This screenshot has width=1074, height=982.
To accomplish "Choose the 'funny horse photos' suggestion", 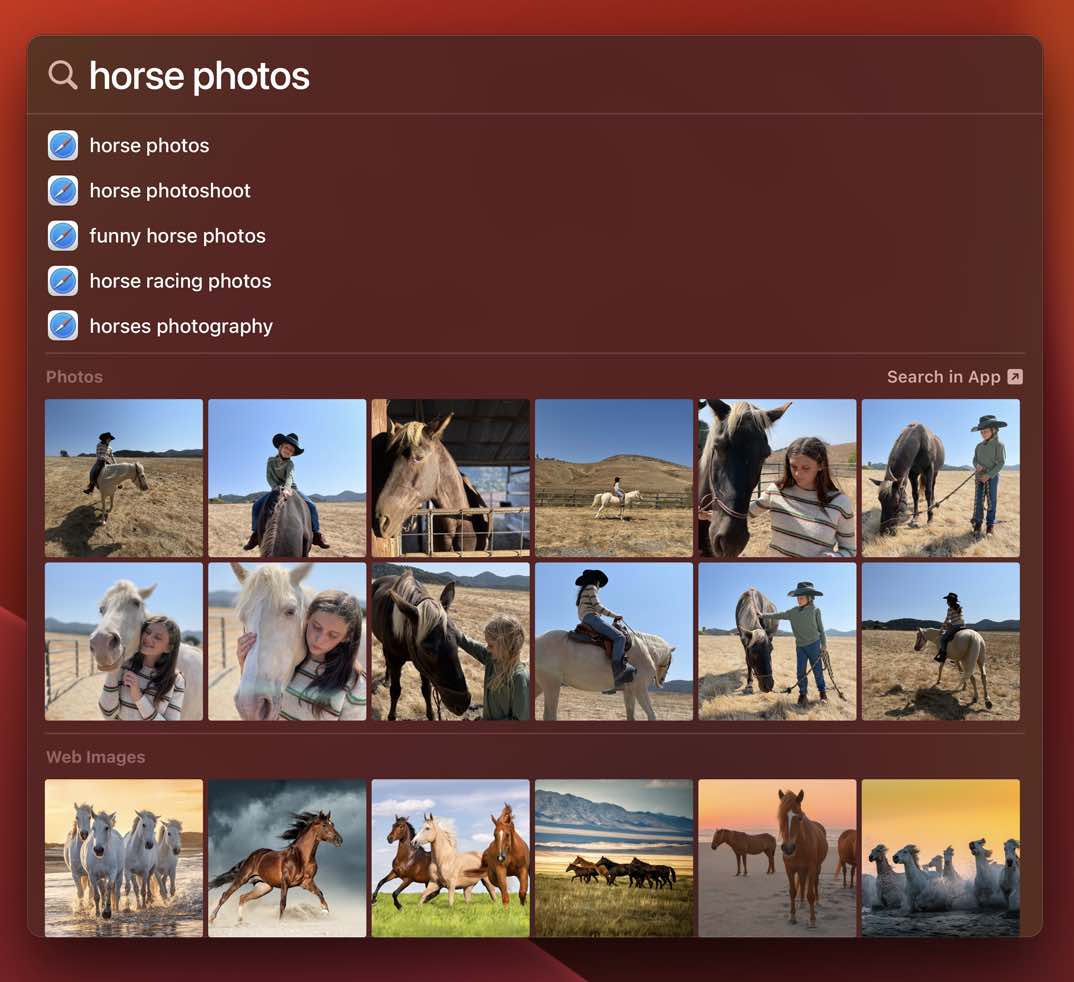I will pyautogui.click(x=177, y=236).
